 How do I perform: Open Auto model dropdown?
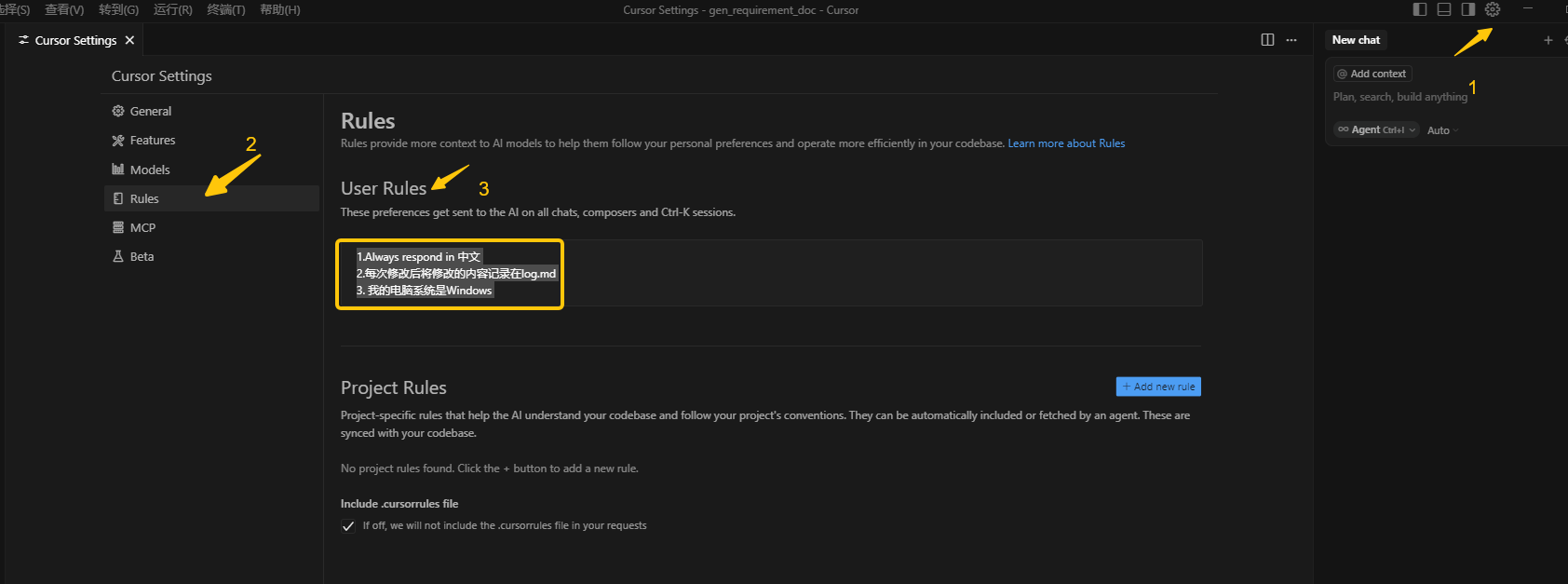(x=1443, y=130)
